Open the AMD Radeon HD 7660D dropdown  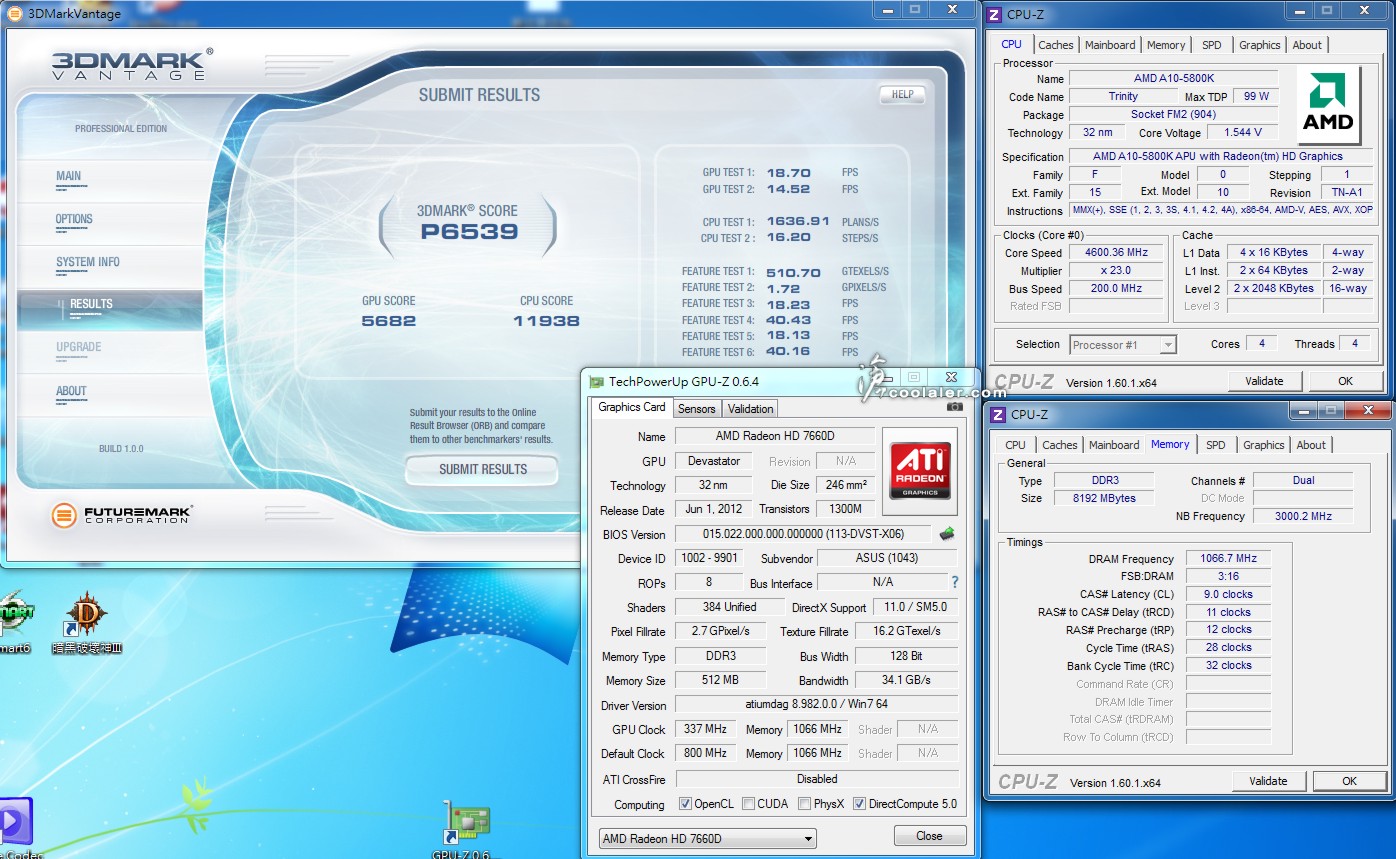(x=707, y=838)
